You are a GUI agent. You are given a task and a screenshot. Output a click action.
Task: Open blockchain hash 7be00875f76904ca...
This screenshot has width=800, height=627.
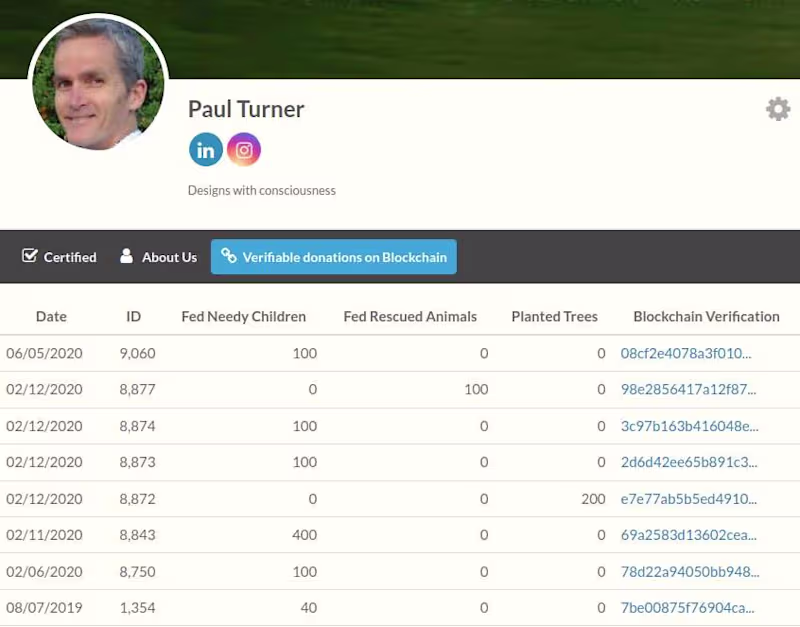(x=687, y=608)
